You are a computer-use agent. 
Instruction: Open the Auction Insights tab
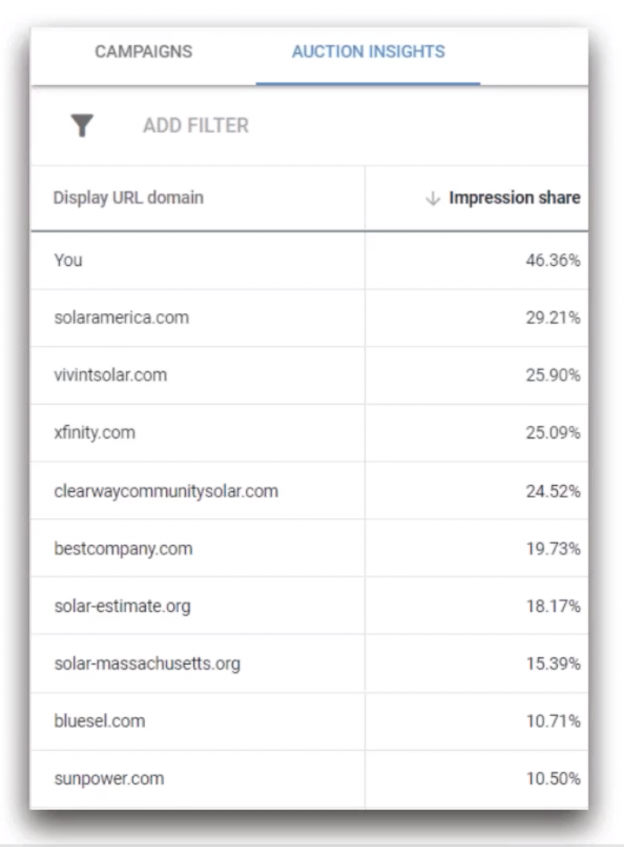pos(368,52)
